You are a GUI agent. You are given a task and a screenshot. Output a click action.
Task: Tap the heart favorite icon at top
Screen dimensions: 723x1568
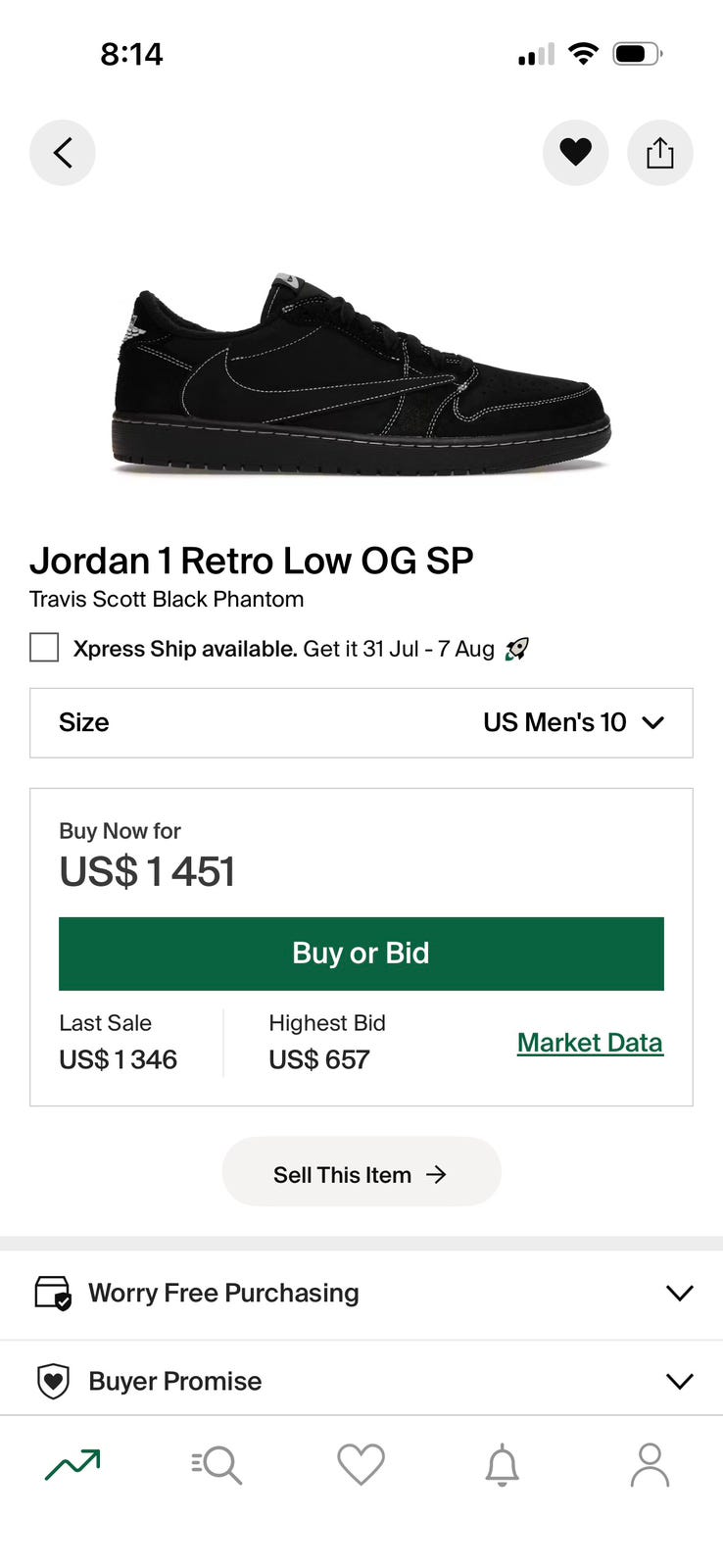(x=575, y=153)
